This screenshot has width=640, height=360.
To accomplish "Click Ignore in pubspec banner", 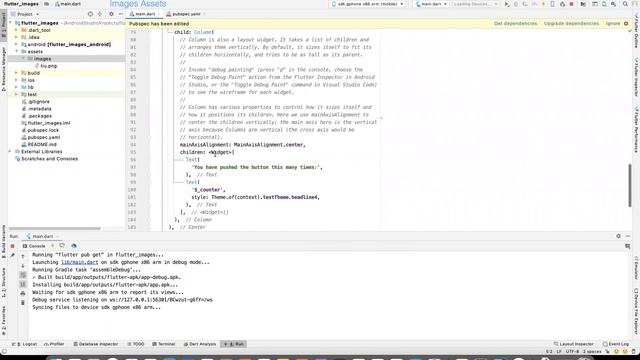I will [x=613, y=24].
